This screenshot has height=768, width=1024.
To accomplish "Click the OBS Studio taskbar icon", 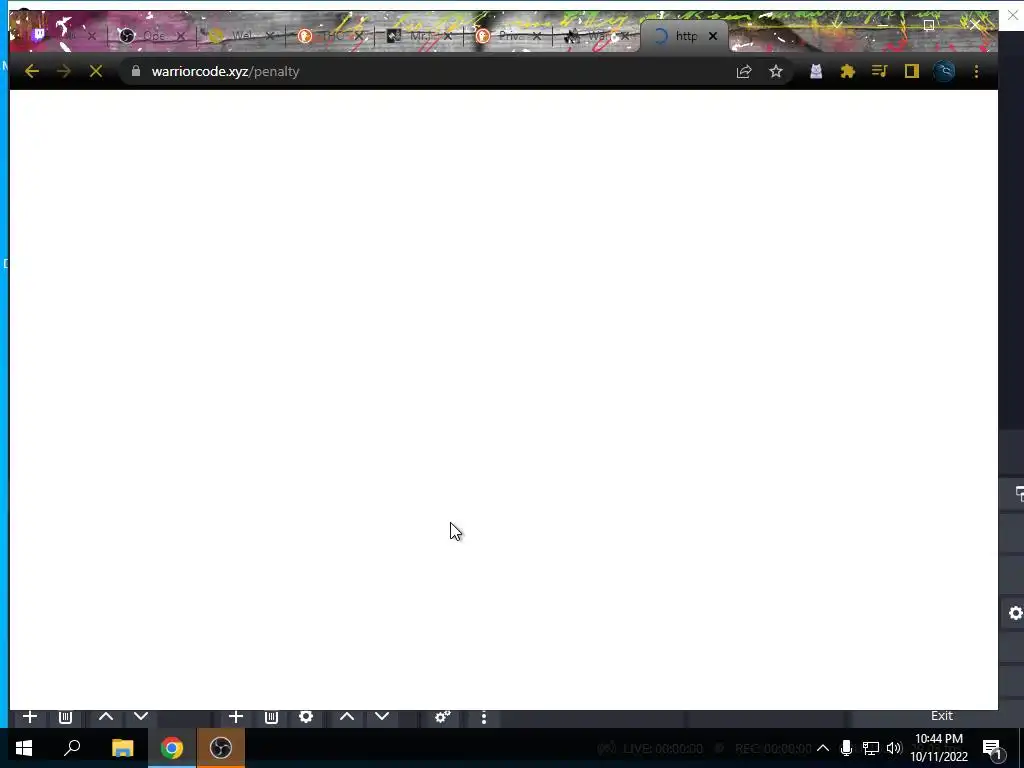I will (221, 748).
